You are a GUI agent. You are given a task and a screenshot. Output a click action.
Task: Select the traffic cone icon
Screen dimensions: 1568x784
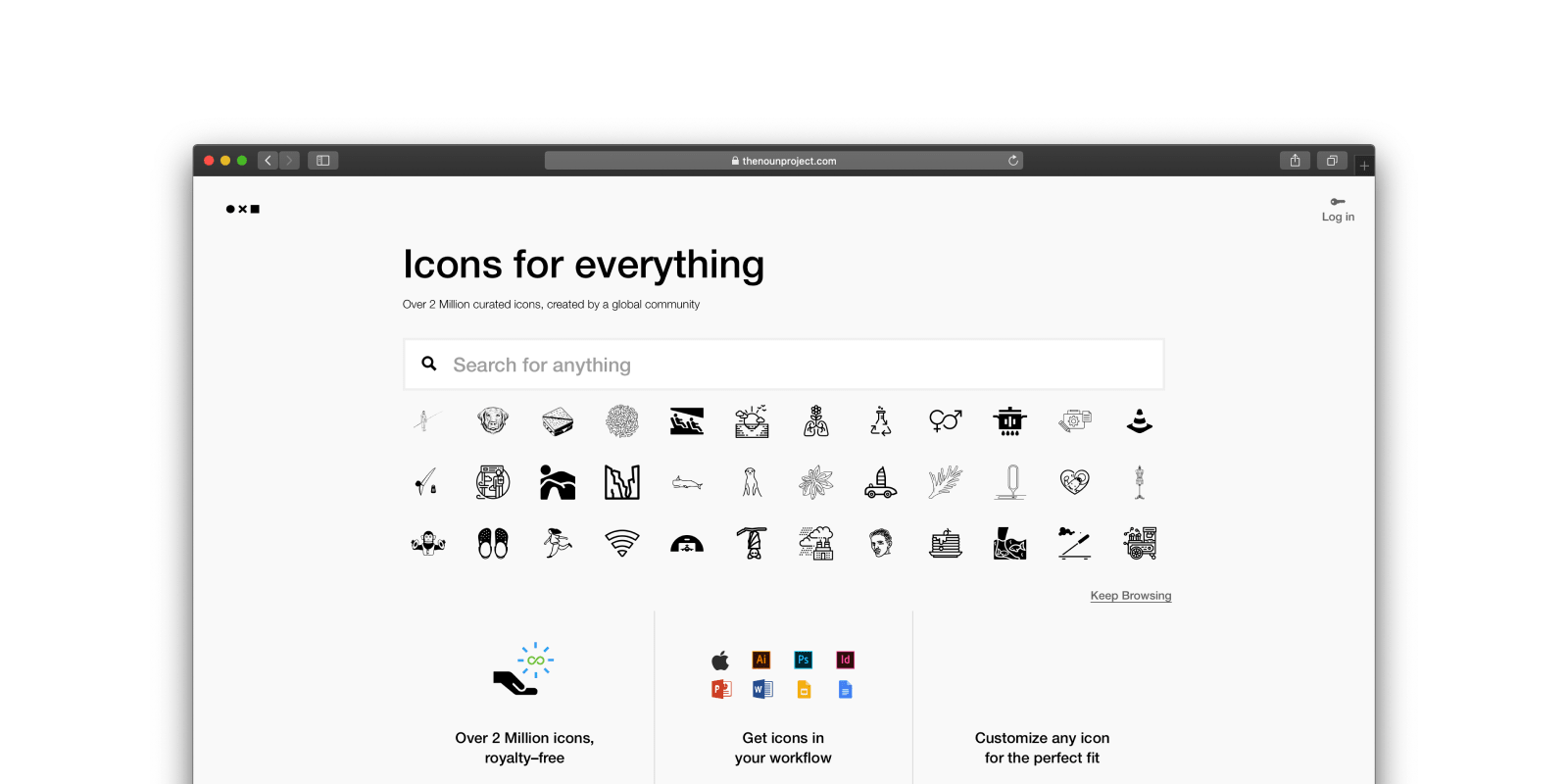1139,421
